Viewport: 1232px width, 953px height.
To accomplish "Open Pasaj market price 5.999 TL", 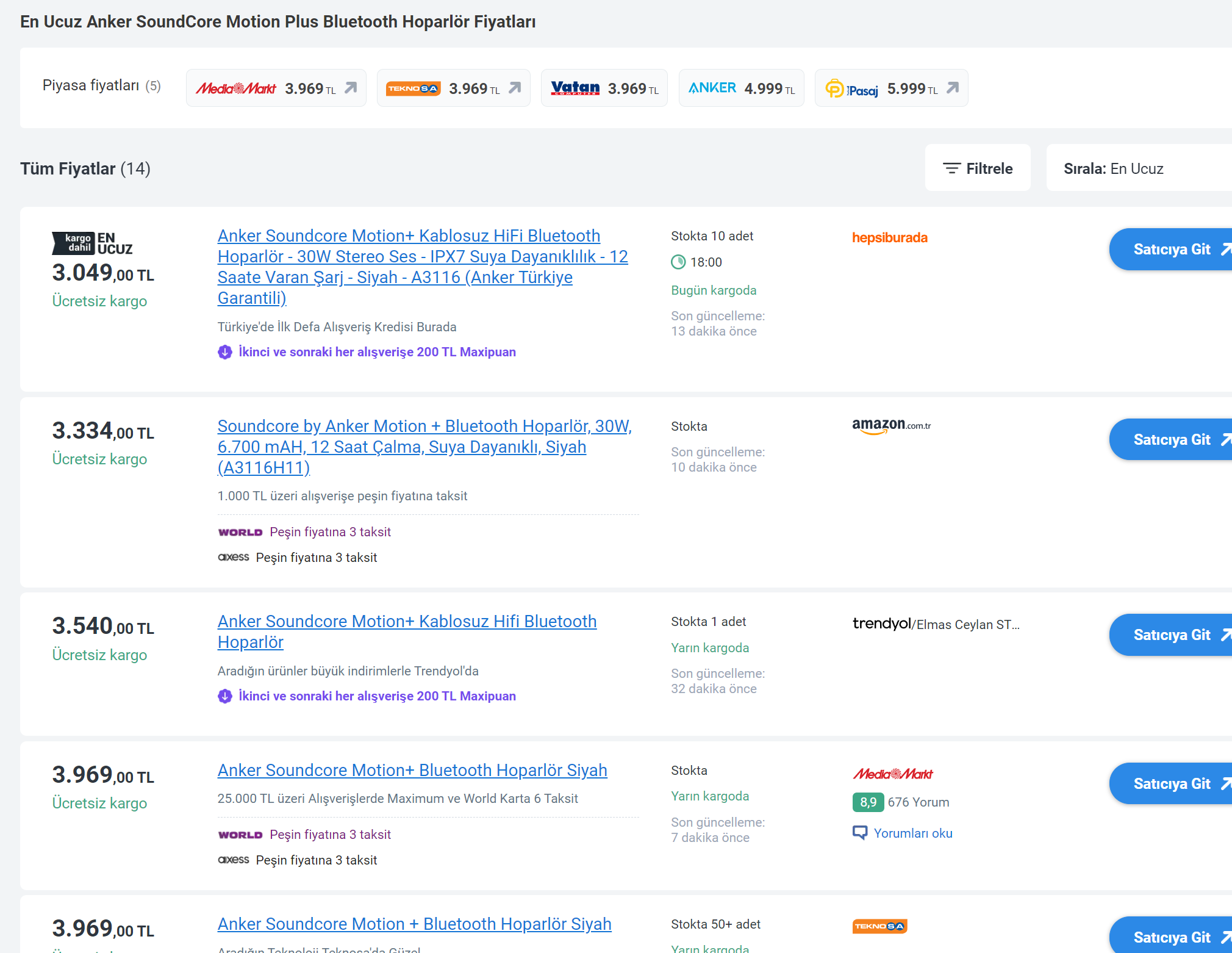I will tap(891, 88).
